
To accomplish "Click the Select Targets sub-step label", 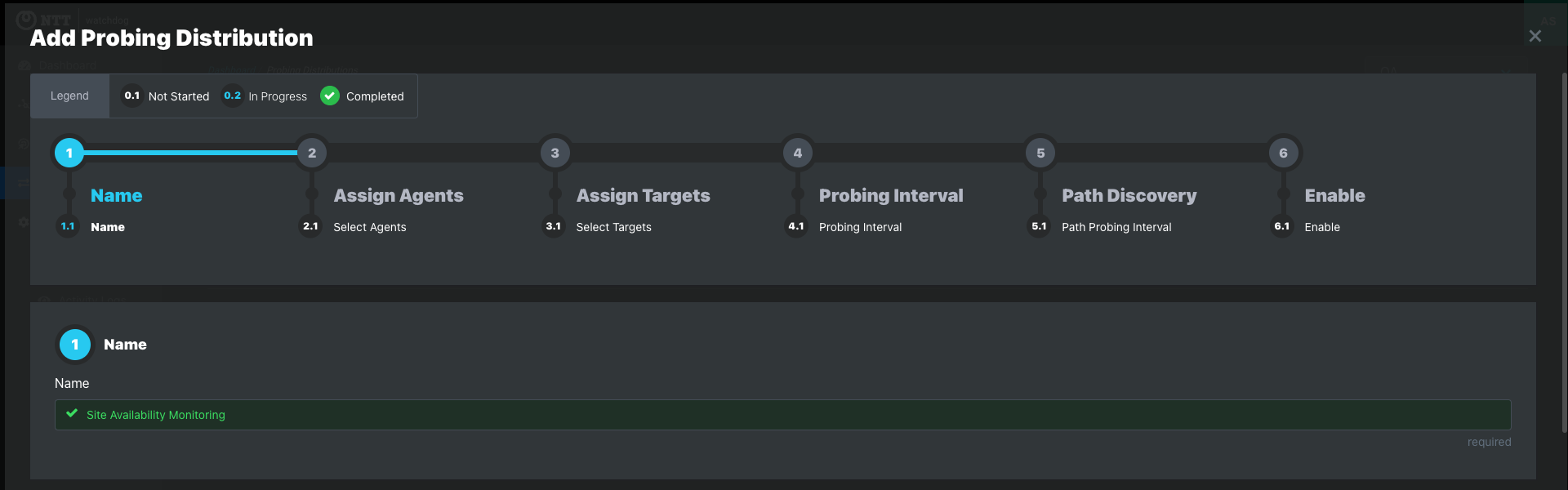I will [614, 227].
